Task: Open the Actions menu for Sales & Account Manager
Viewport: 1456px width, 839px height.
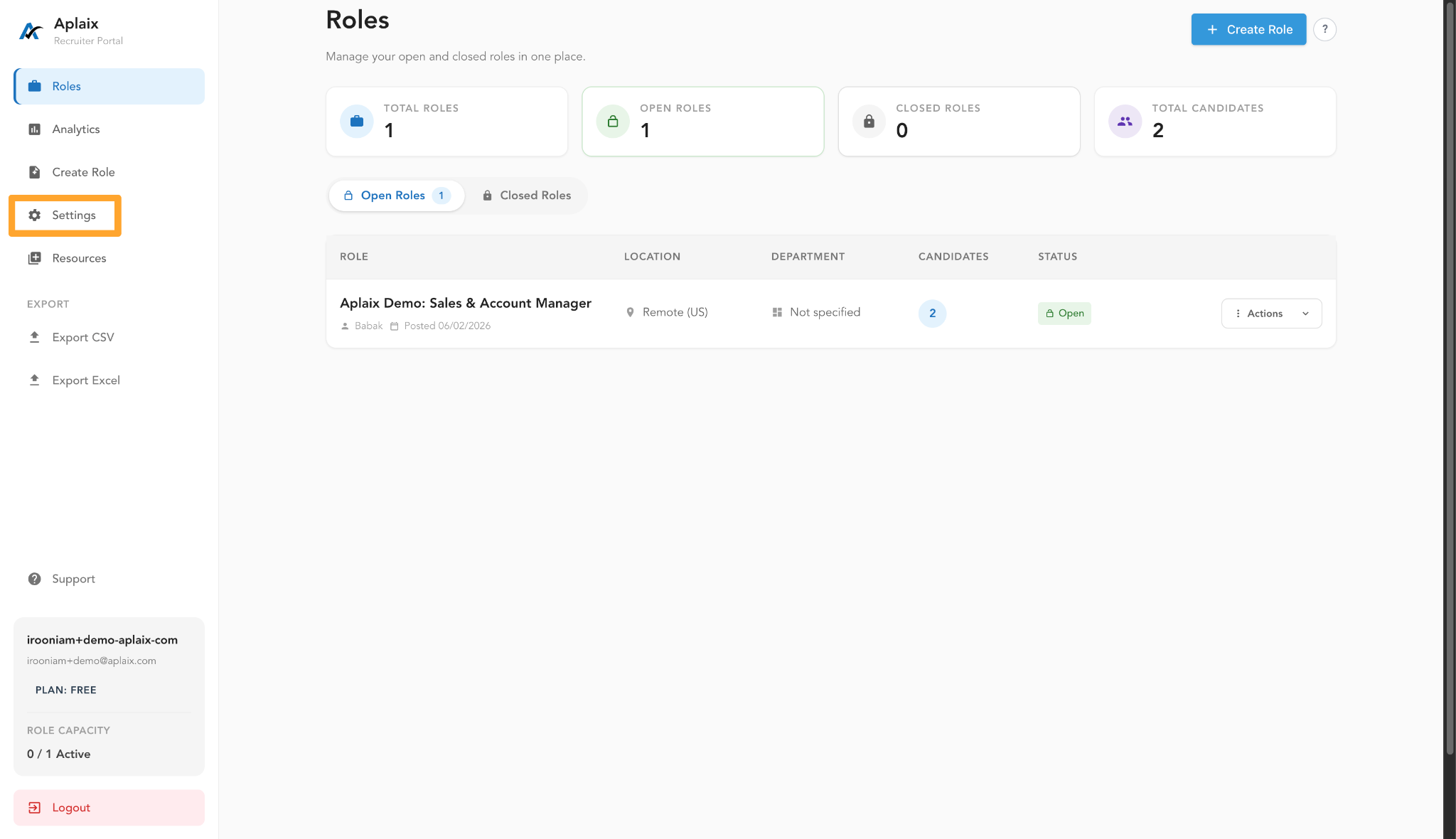Action: coord(1271,314)
